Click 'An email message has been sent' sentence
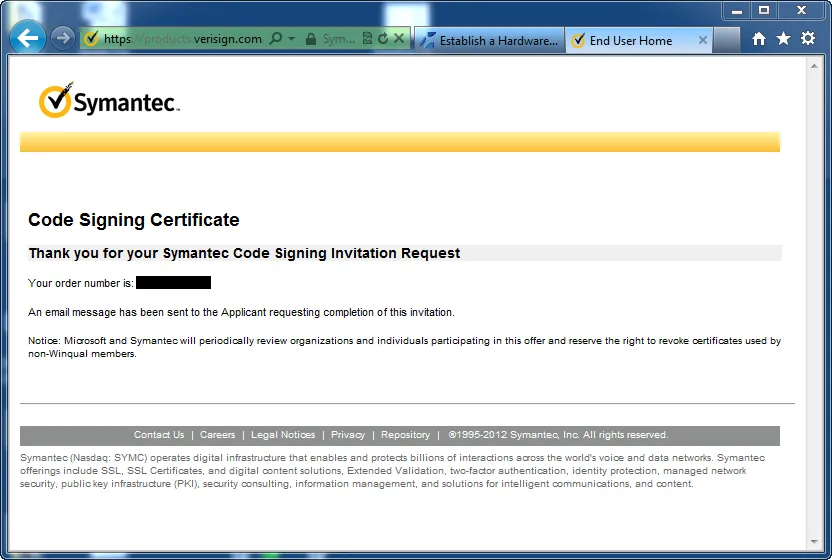Viewport: 832px width, 560px height. tap(241, 312)
